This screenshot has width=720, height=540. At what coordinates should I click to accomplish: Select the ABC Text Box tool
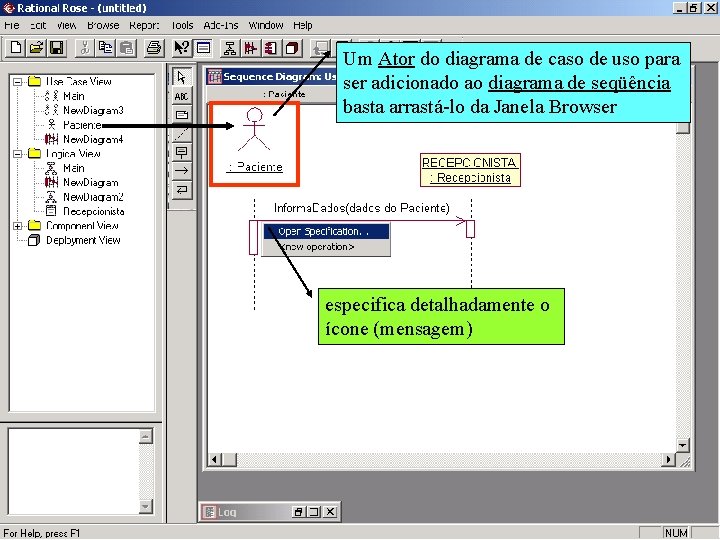[182, 96]
